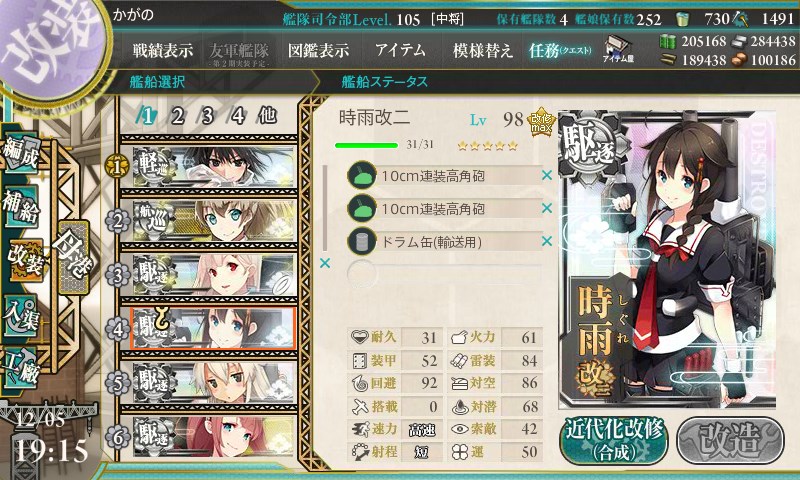
Task: Remove the ドラム缶(輸送用) equipment with its X
Action: click(546, 241)
